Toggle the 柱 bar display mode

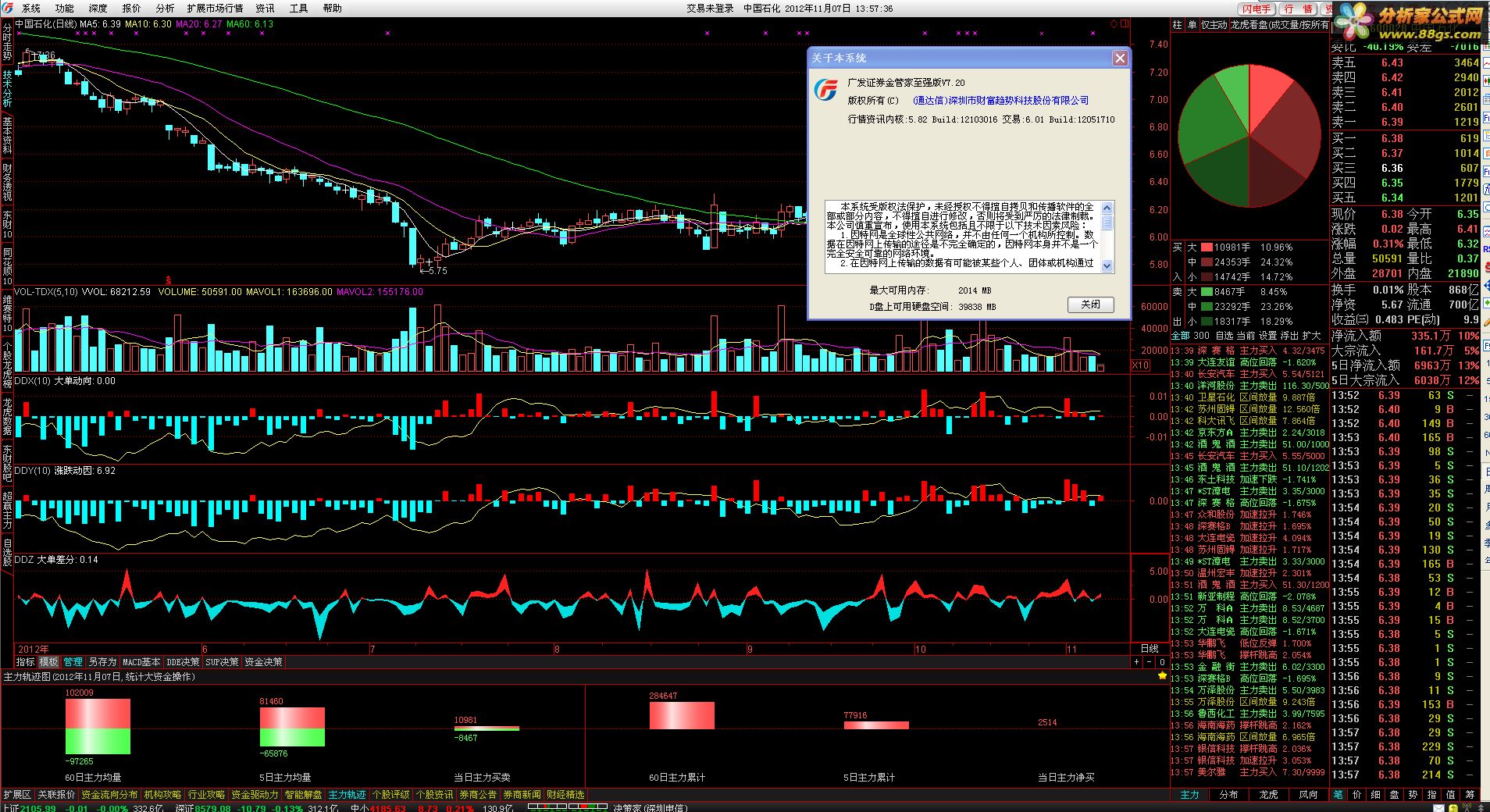pyautogui.click(x=1177, y=25)
